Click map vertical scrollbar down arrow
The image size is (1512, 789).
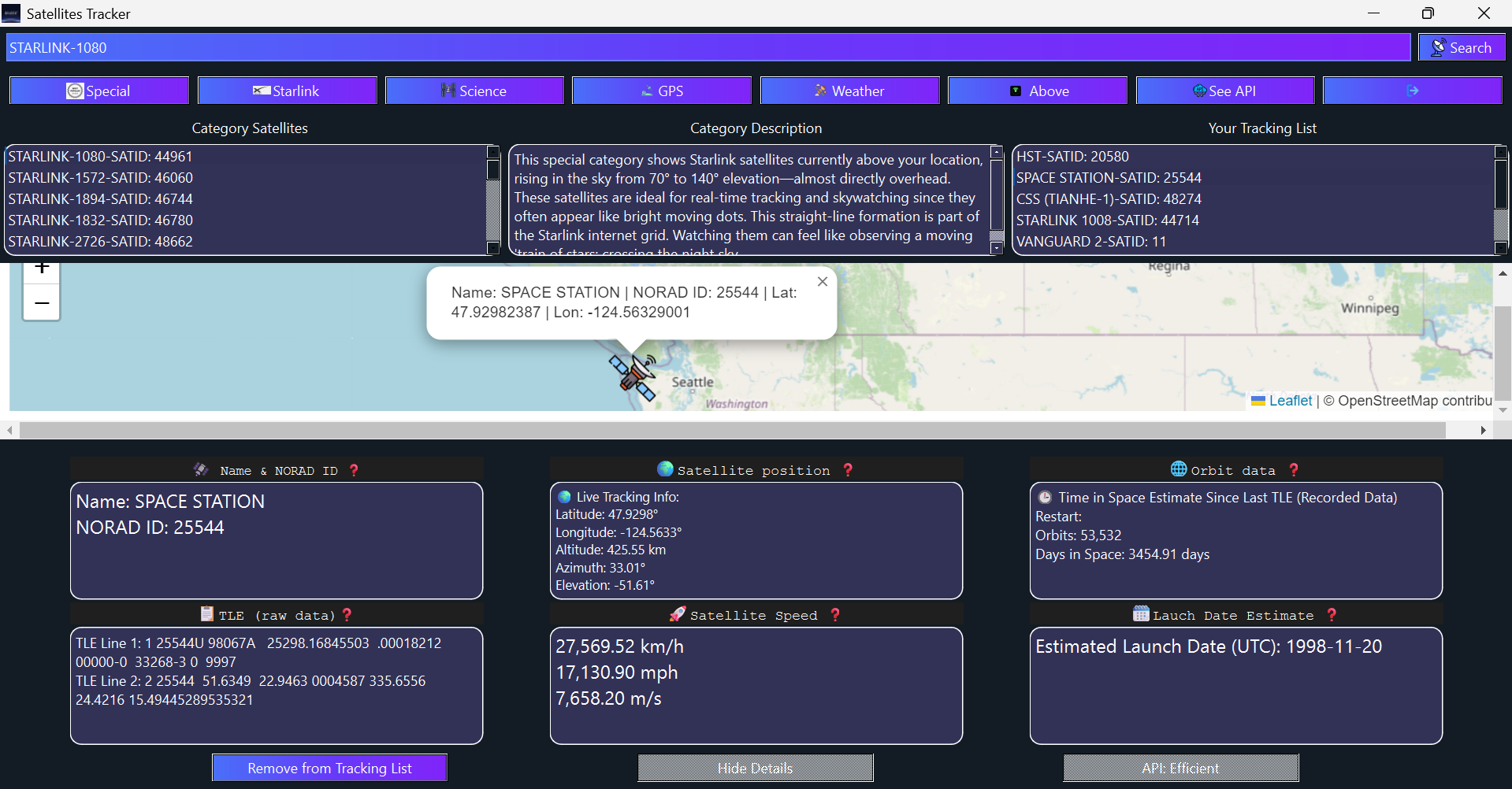pos(1503,409)
